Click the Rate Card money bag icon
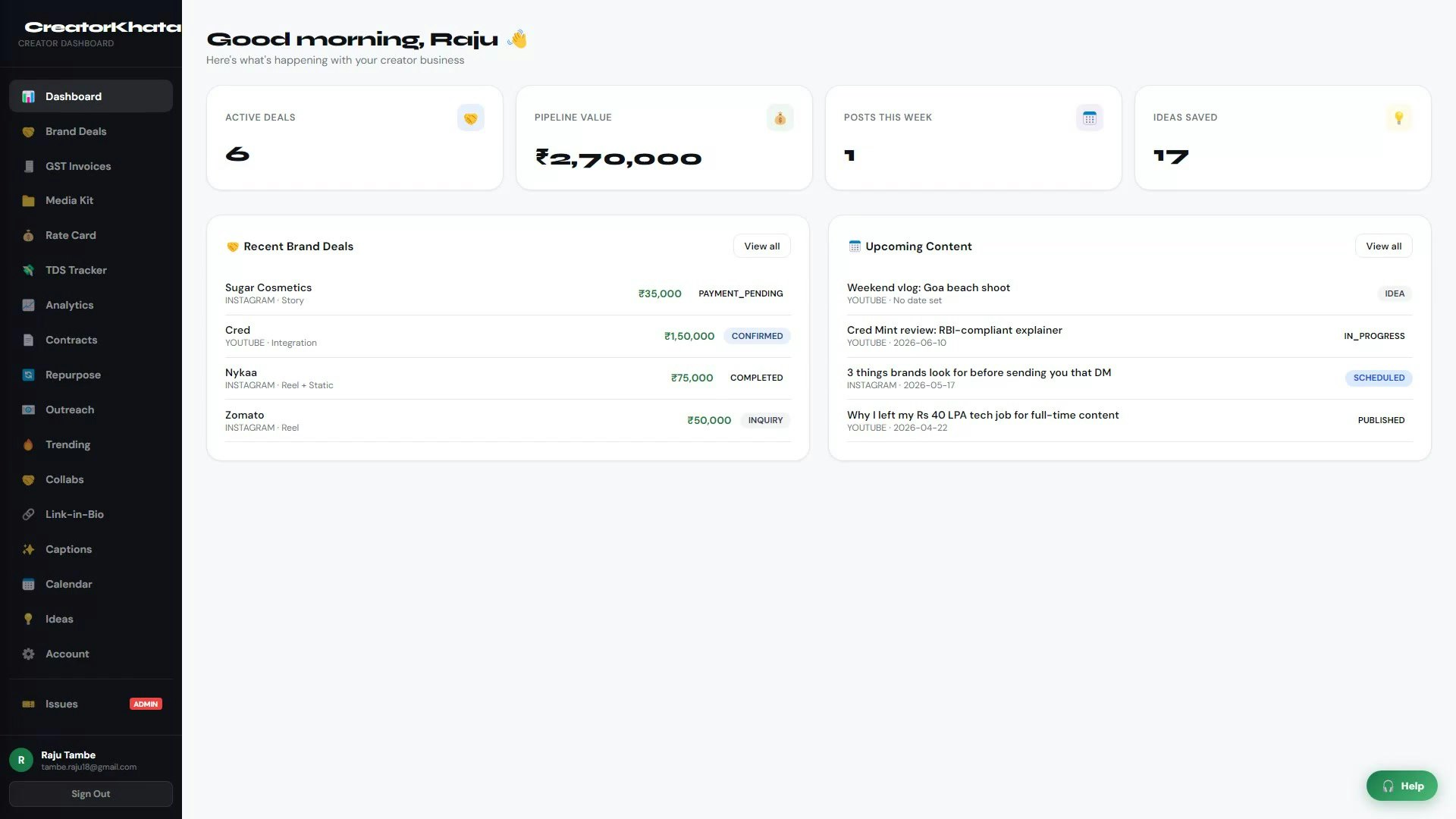 click(x=28, y=235)
